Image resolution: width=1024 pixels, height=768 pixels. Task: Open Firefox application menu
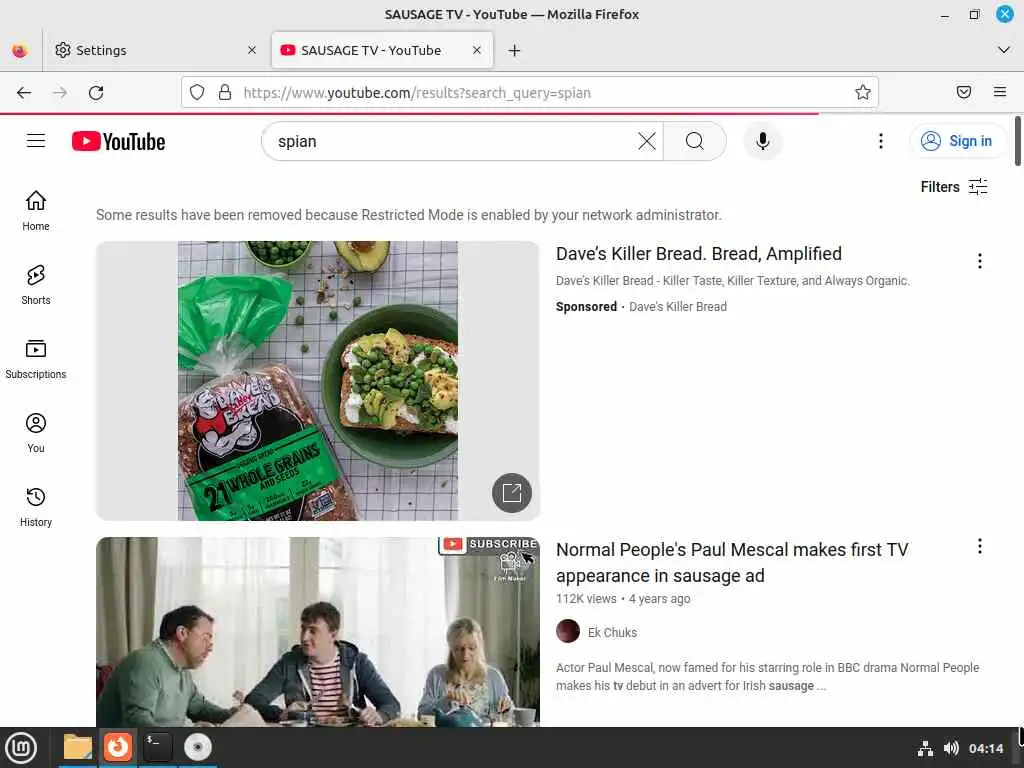pyautogui.click(x=1000, y=93)
